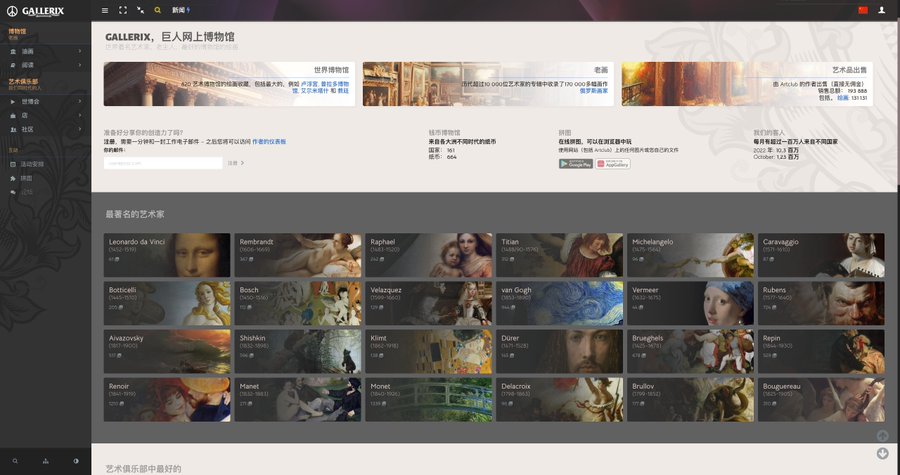The image size is (900, 475).
Task: Expand the 店 shop sidebar section
Action: point(45,115)
